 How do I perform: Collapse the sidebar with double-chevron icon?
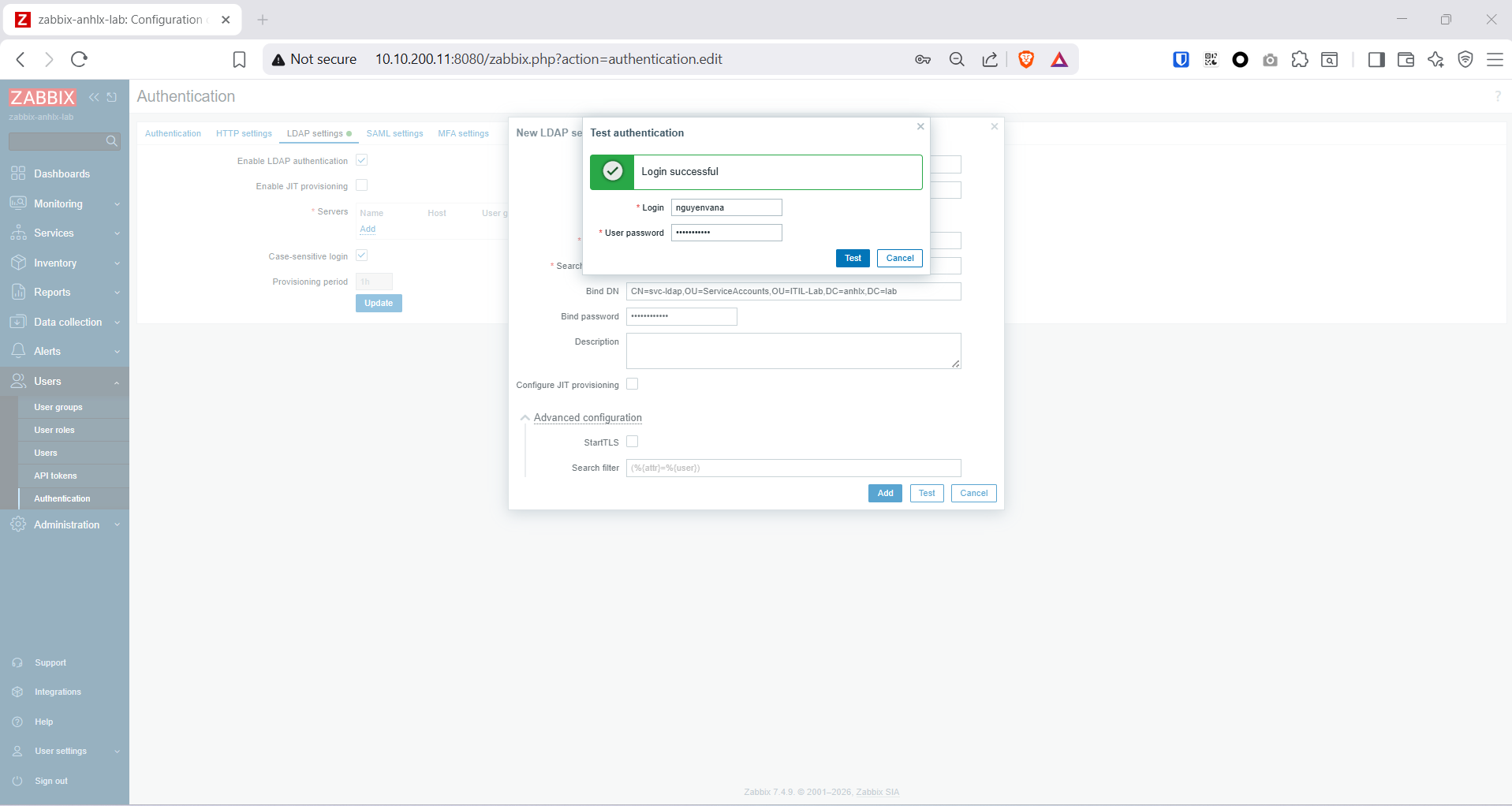coord(94,97)
